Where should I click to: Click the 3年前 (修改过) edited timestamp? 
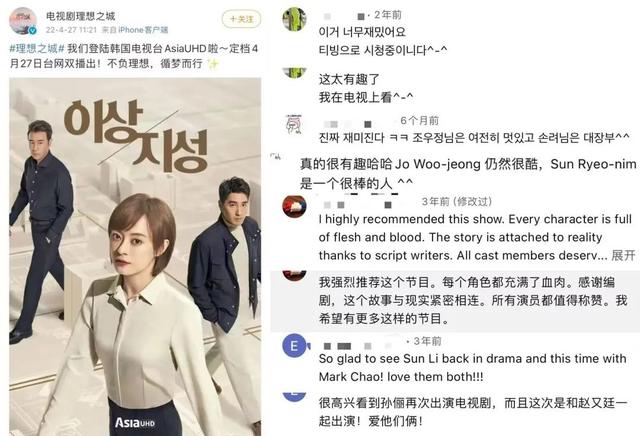pos(457,201)
